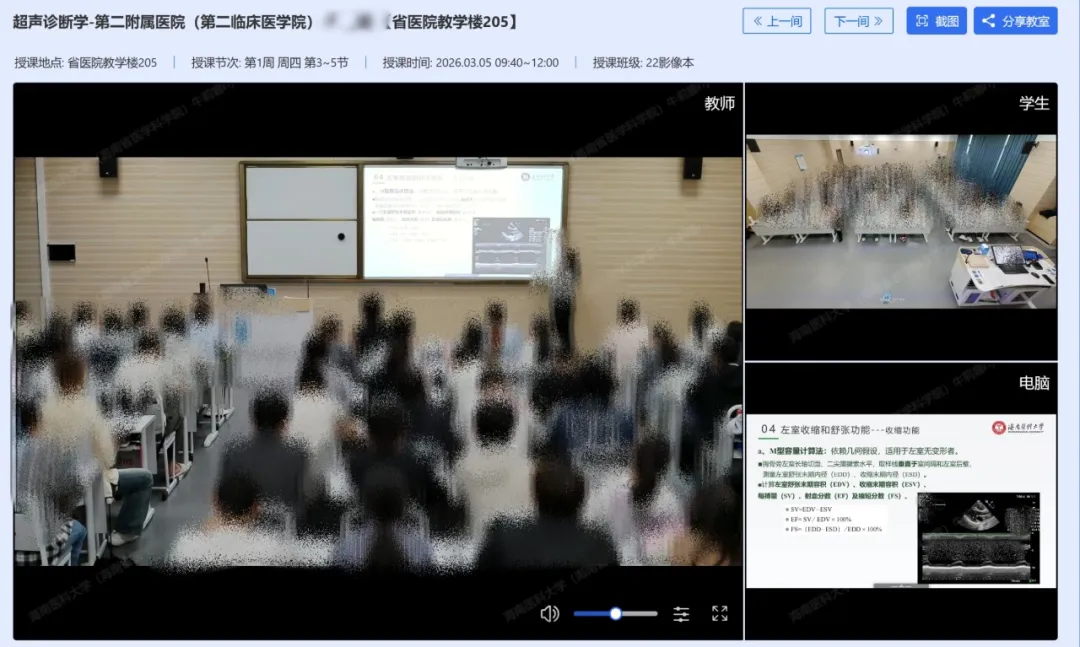Image resolution: width=1080 pixels, height=647 pixels.
Task: Click the 教师 label on main video
Action: [x=719, y=103]
